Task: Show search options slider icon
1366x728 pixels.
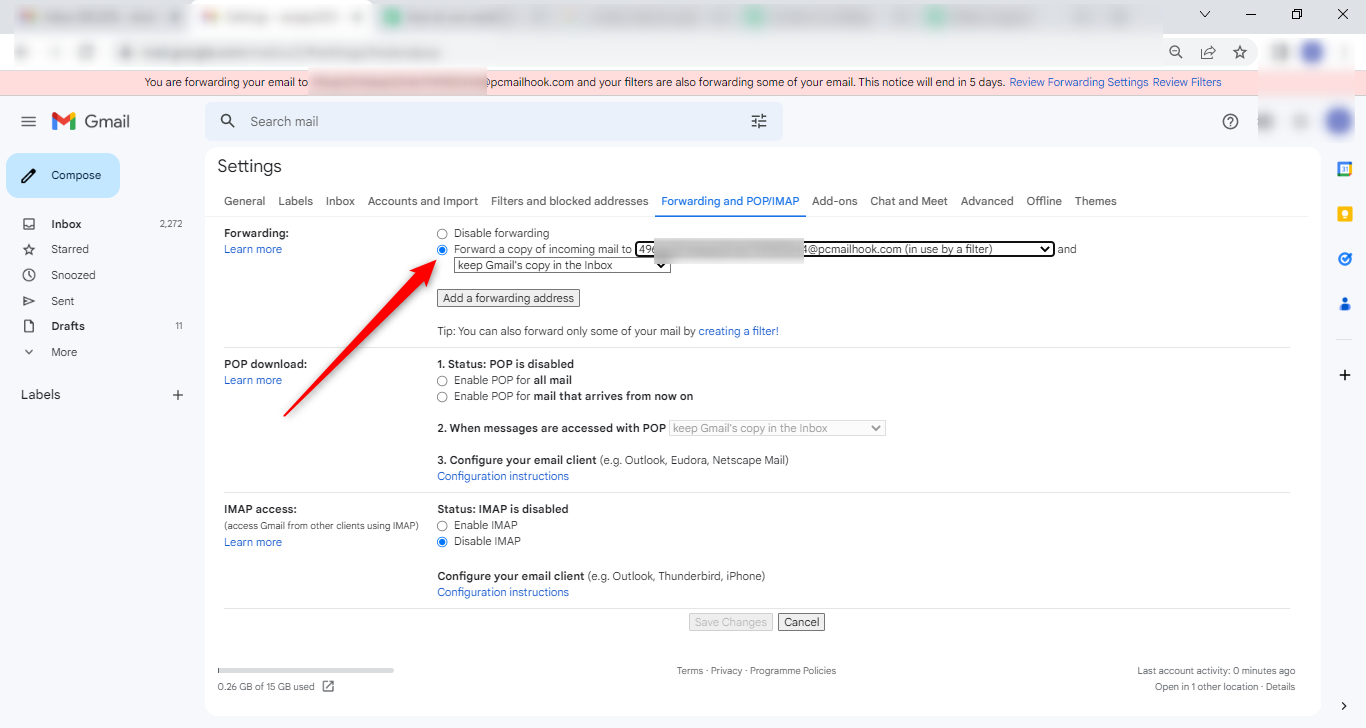Action: [x=759, y=121]
